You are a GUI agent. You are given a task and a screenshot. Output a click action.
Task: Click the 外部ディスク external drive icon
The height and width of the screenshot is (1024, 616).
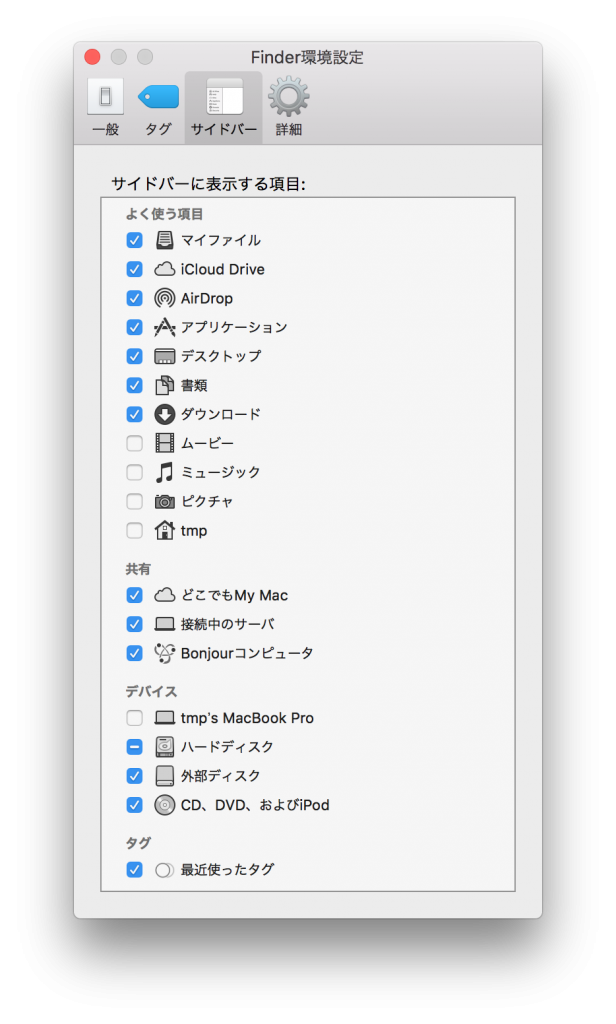tap(165, 776)
